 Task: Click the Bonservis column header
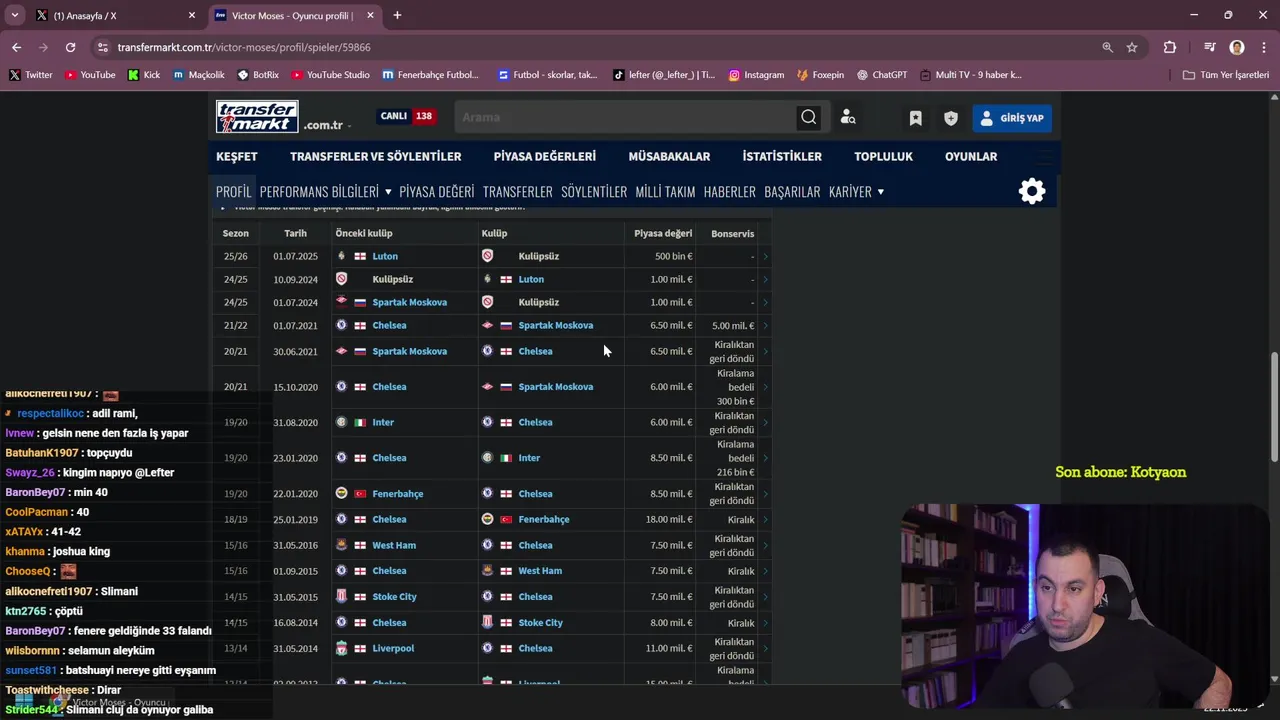point(733,233)
